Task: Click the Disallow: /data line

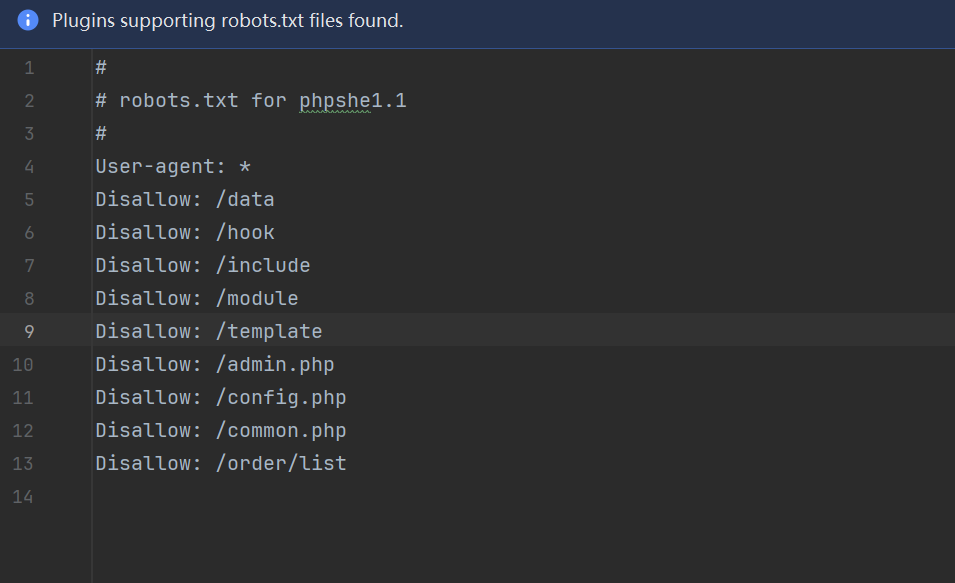Action: 185,200
